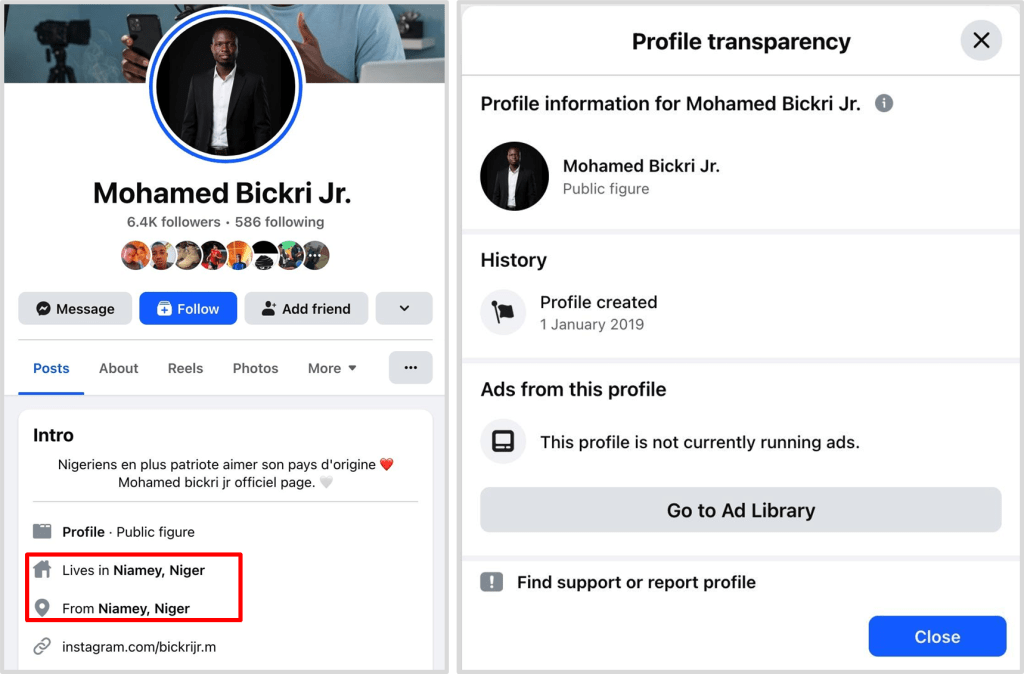Open the Photos tab
1024x674 pixels.
point(255,368)
